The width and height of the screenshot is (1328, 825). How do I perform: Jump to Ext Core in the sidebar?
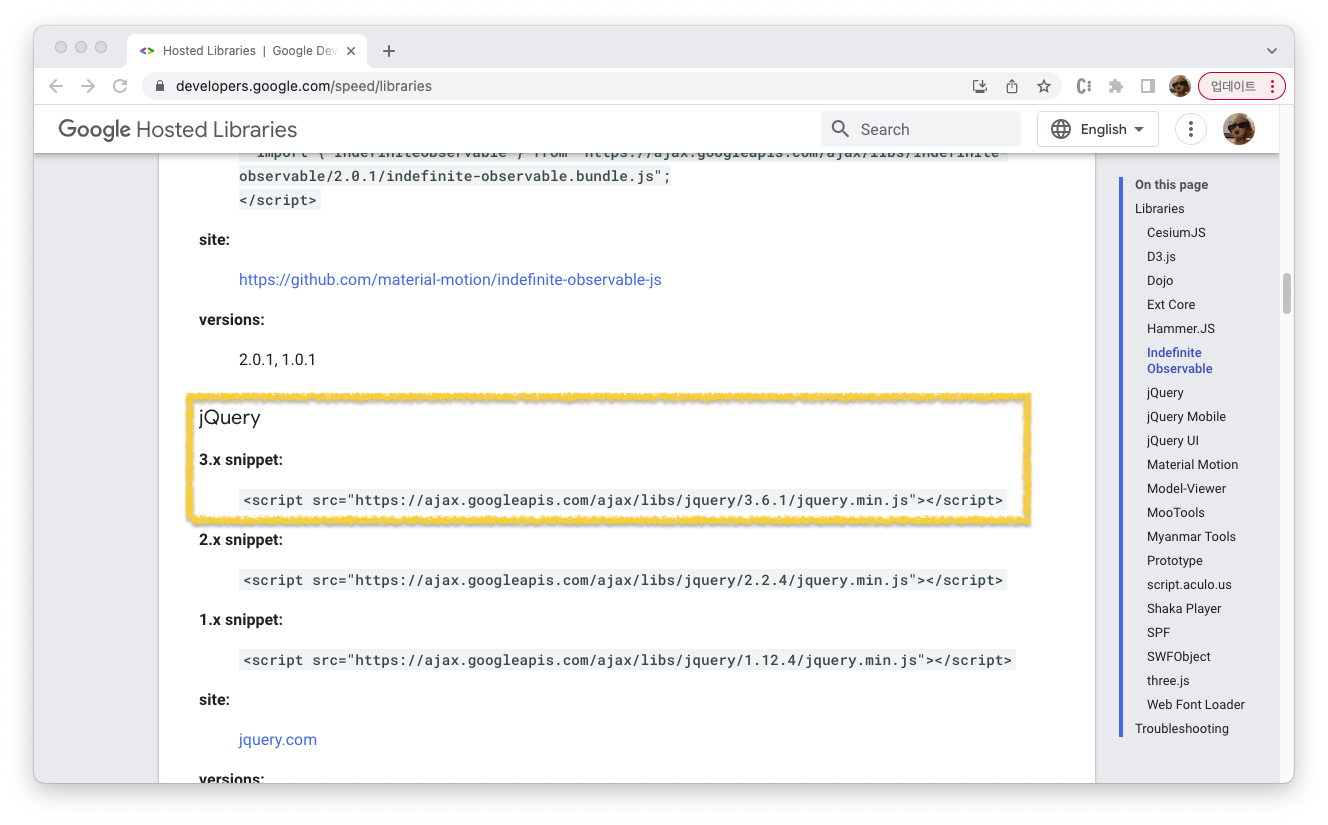pos(1171,305)
